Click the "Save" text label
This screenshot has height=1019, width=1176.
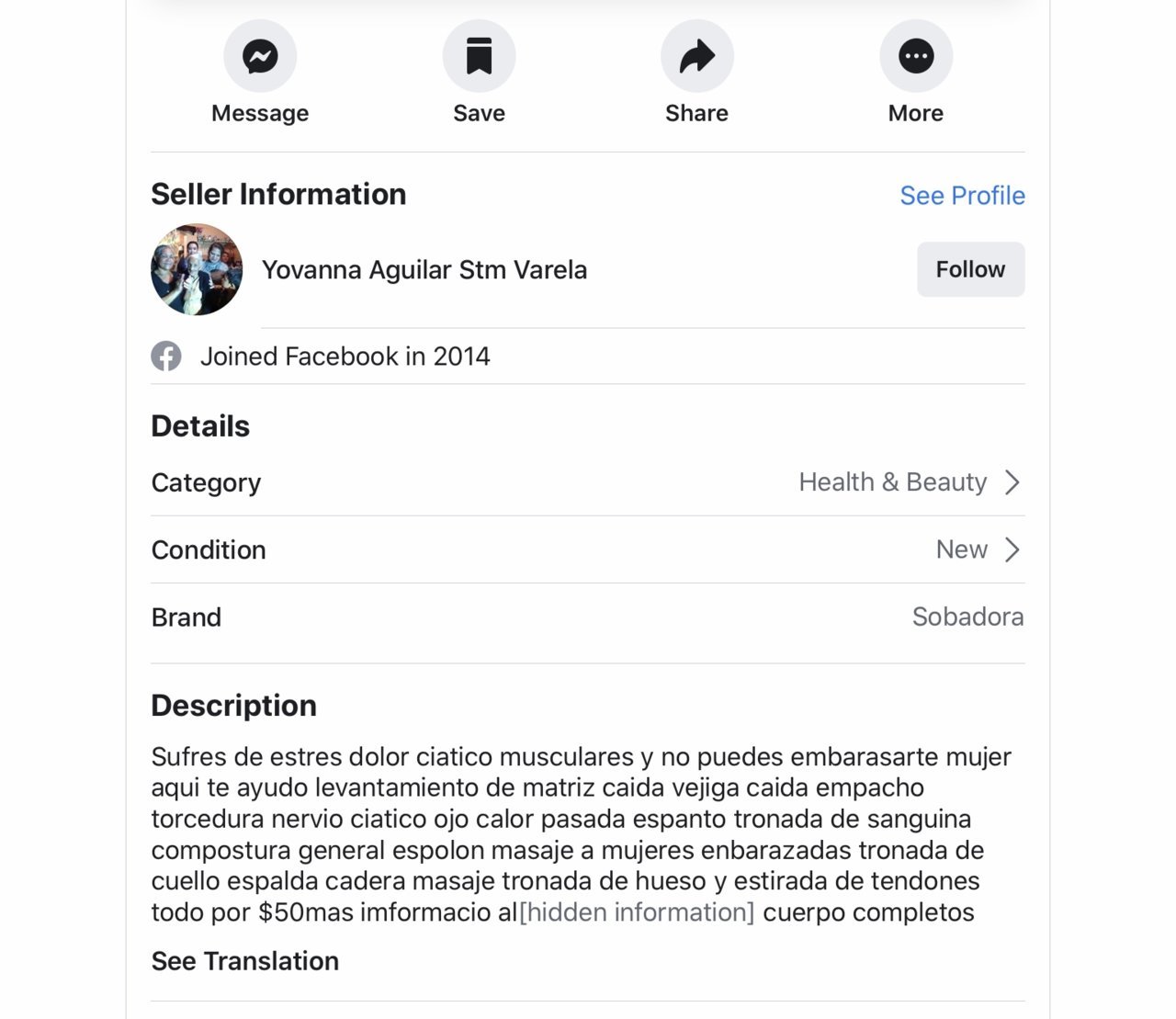[479, 113]
